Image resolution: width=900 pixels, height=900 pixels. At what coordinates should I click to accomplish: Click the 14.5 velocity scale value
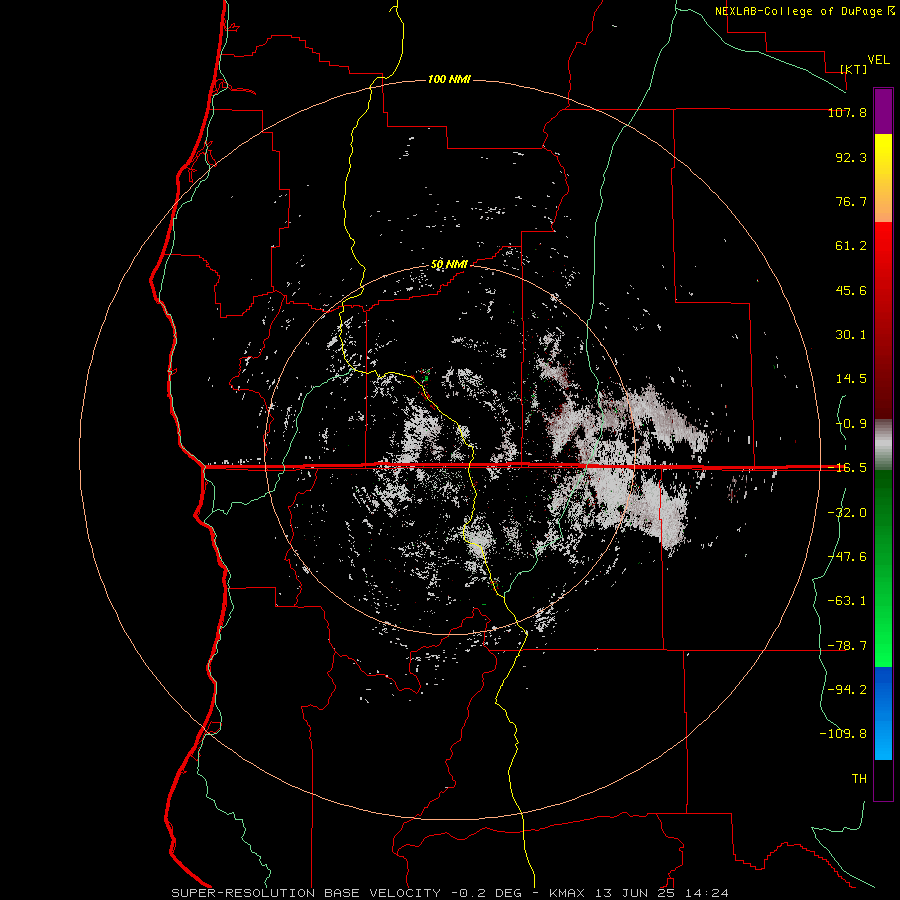(851, 379)
